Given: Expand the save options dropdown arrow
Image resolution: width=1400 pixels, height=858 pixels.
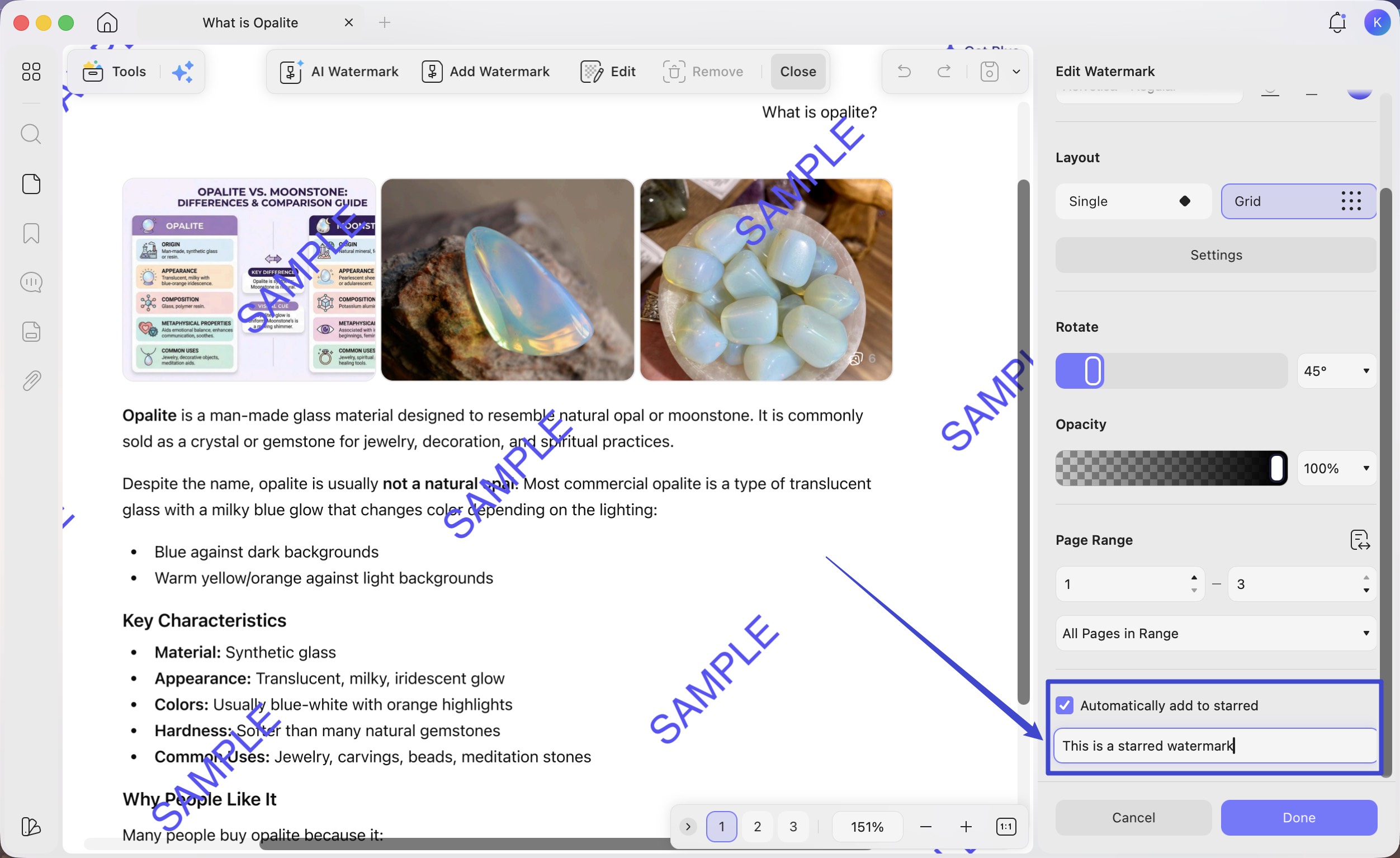Looking at the screenshot, I should click(1016, 72).
